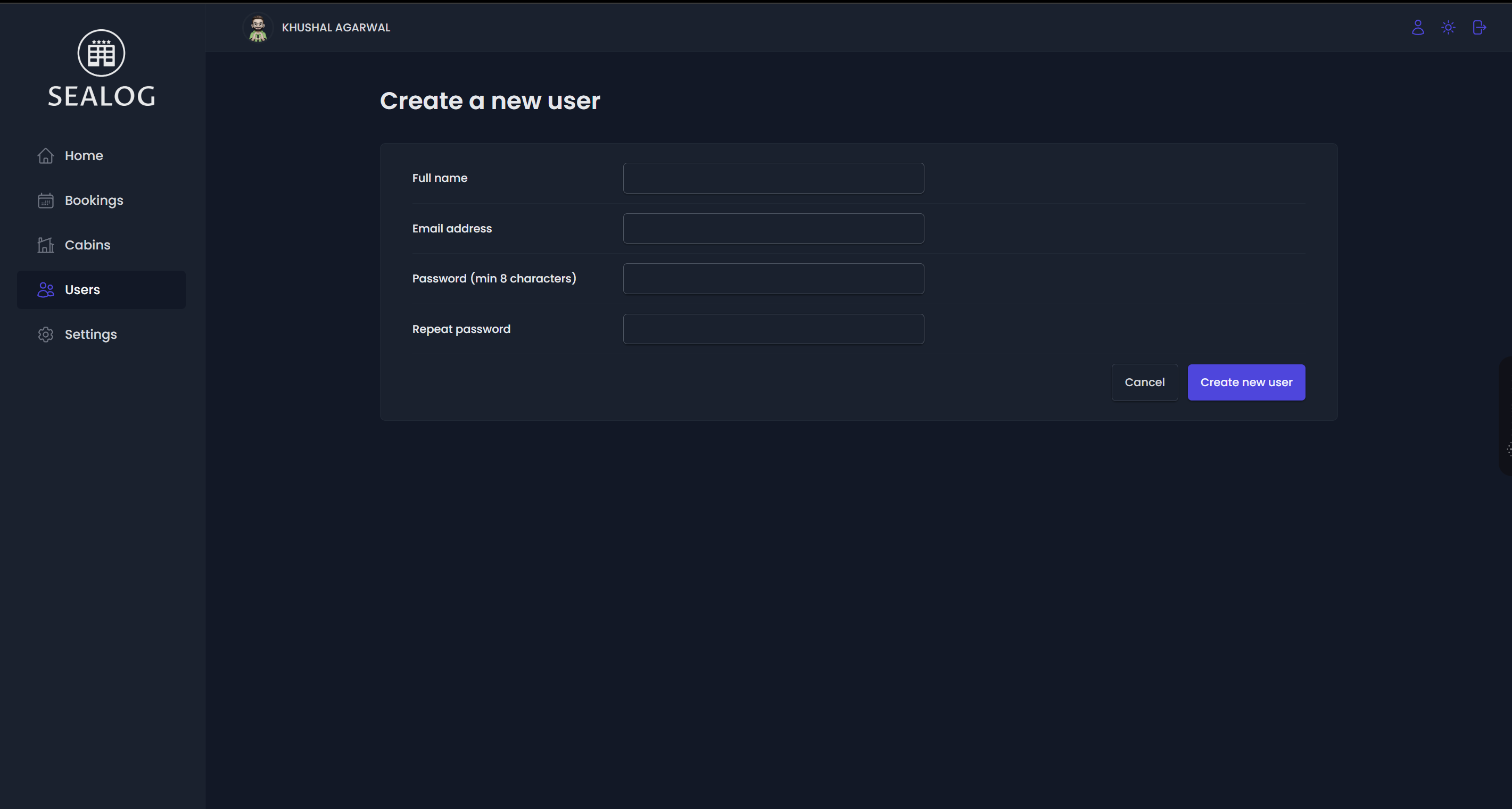Click Khushal Agarwal's avatar picture
The image size is (1512, 809).
pos(258,28)
